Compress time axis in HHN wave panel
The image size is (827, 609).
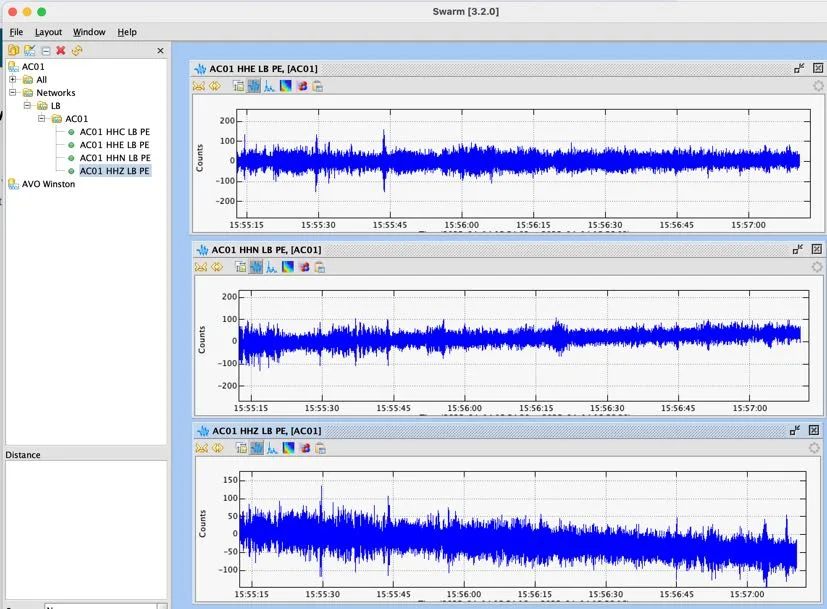(x=201, y=267)
